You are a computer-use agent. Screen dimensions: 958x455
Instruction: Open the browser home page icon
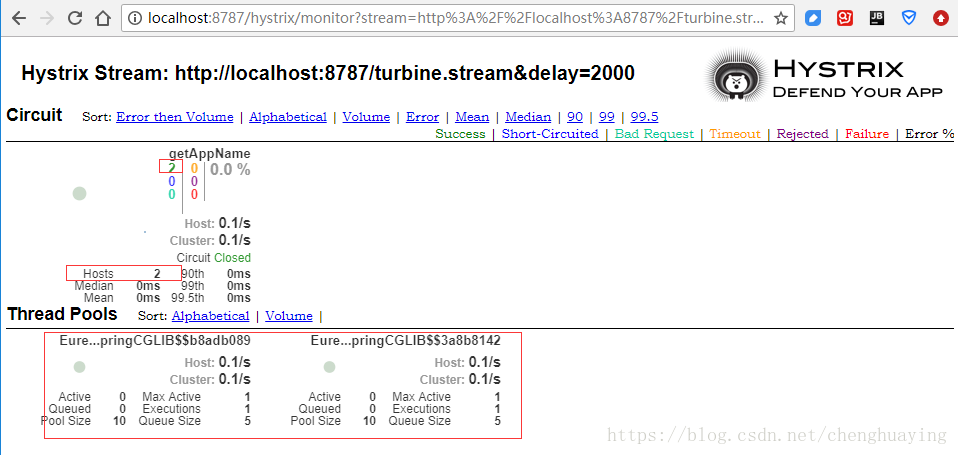tap(103, 18)
